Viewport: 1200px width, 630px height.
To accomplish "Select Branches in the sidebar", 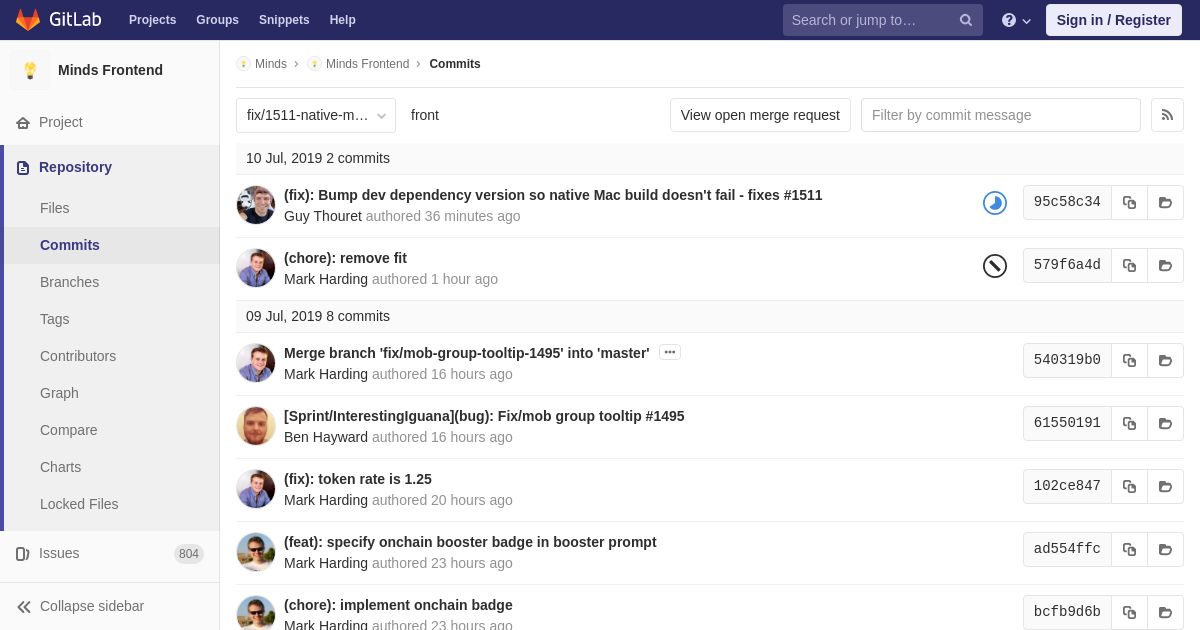I will tap(69, 282).
